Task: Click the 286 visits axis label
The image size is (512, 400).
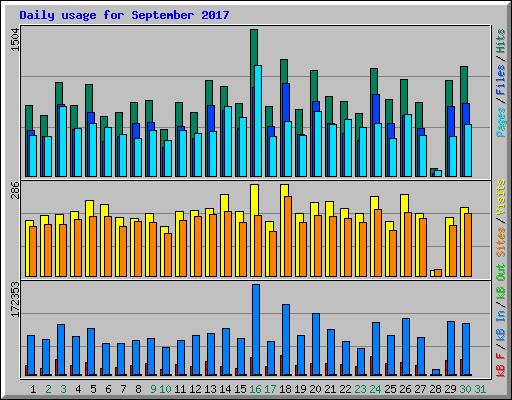Action: pyautogui.click(x=15, y=190)
